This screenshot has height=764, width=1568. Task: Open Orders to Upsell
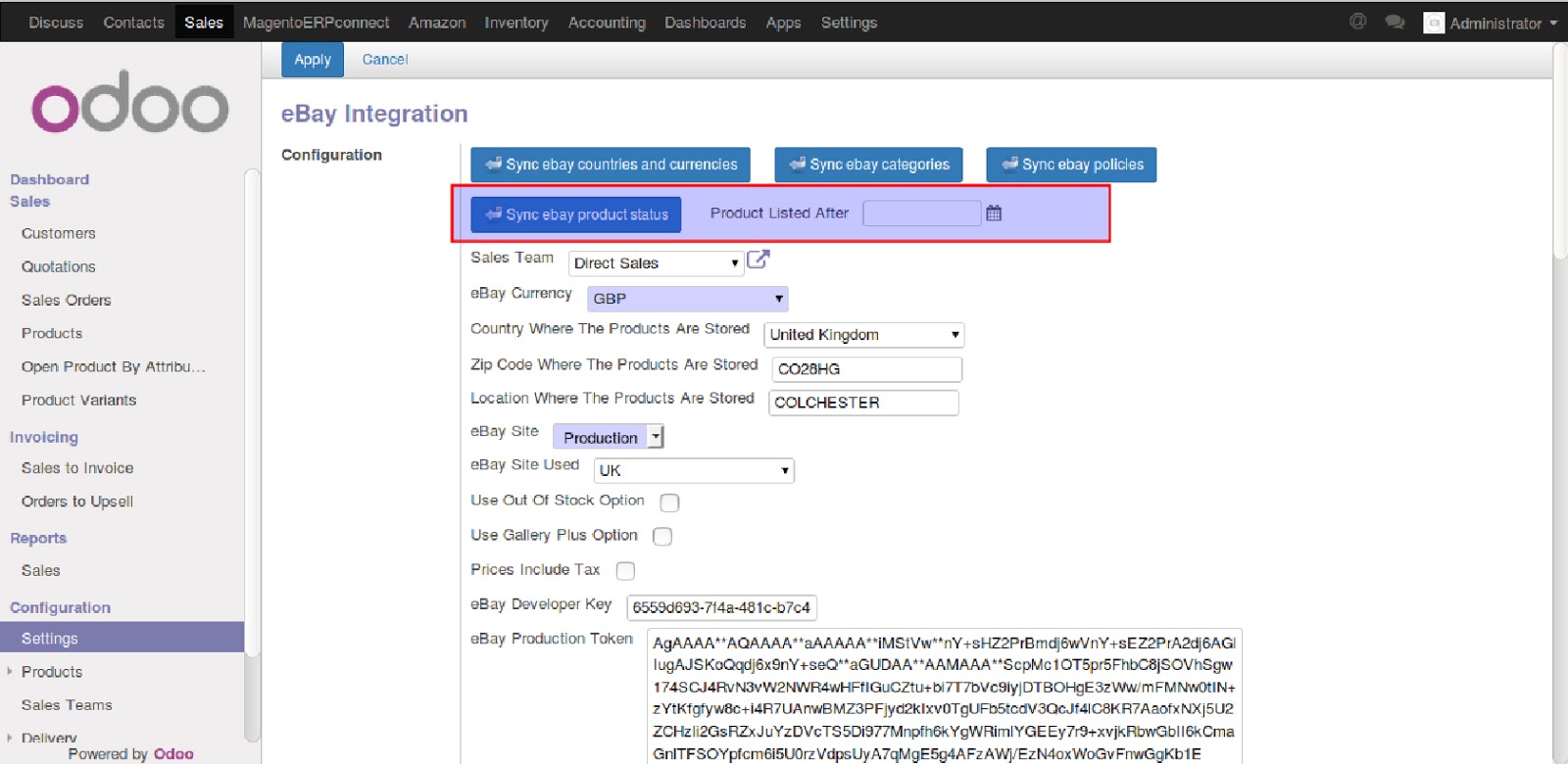pos(77,502)
